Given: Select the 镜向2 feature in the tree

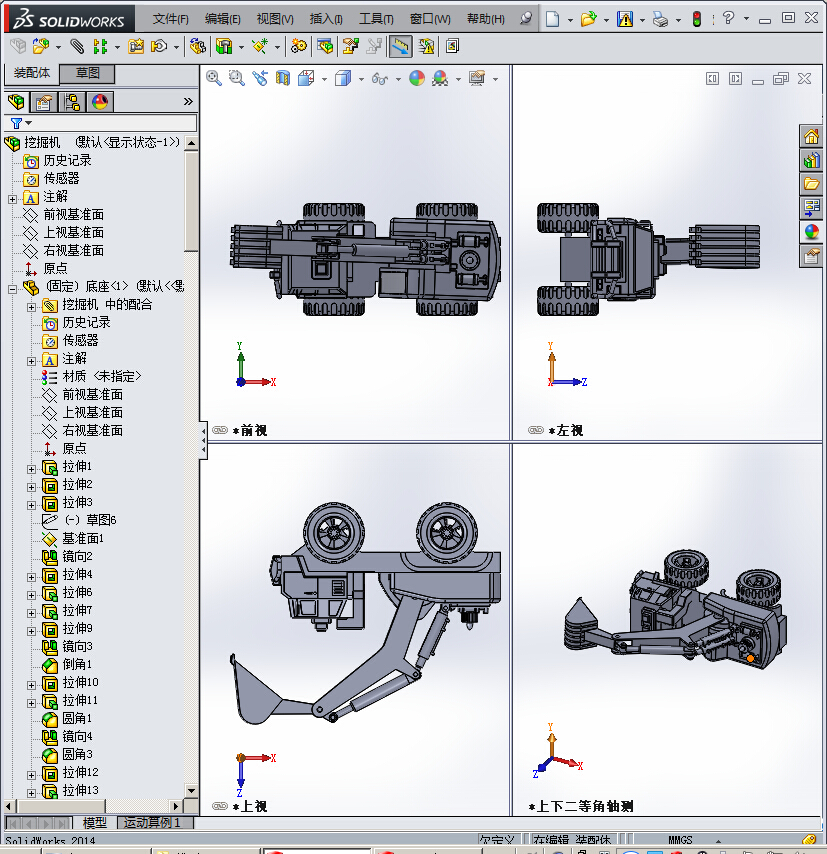Looking at the screenshot, I should click(77, 556).
